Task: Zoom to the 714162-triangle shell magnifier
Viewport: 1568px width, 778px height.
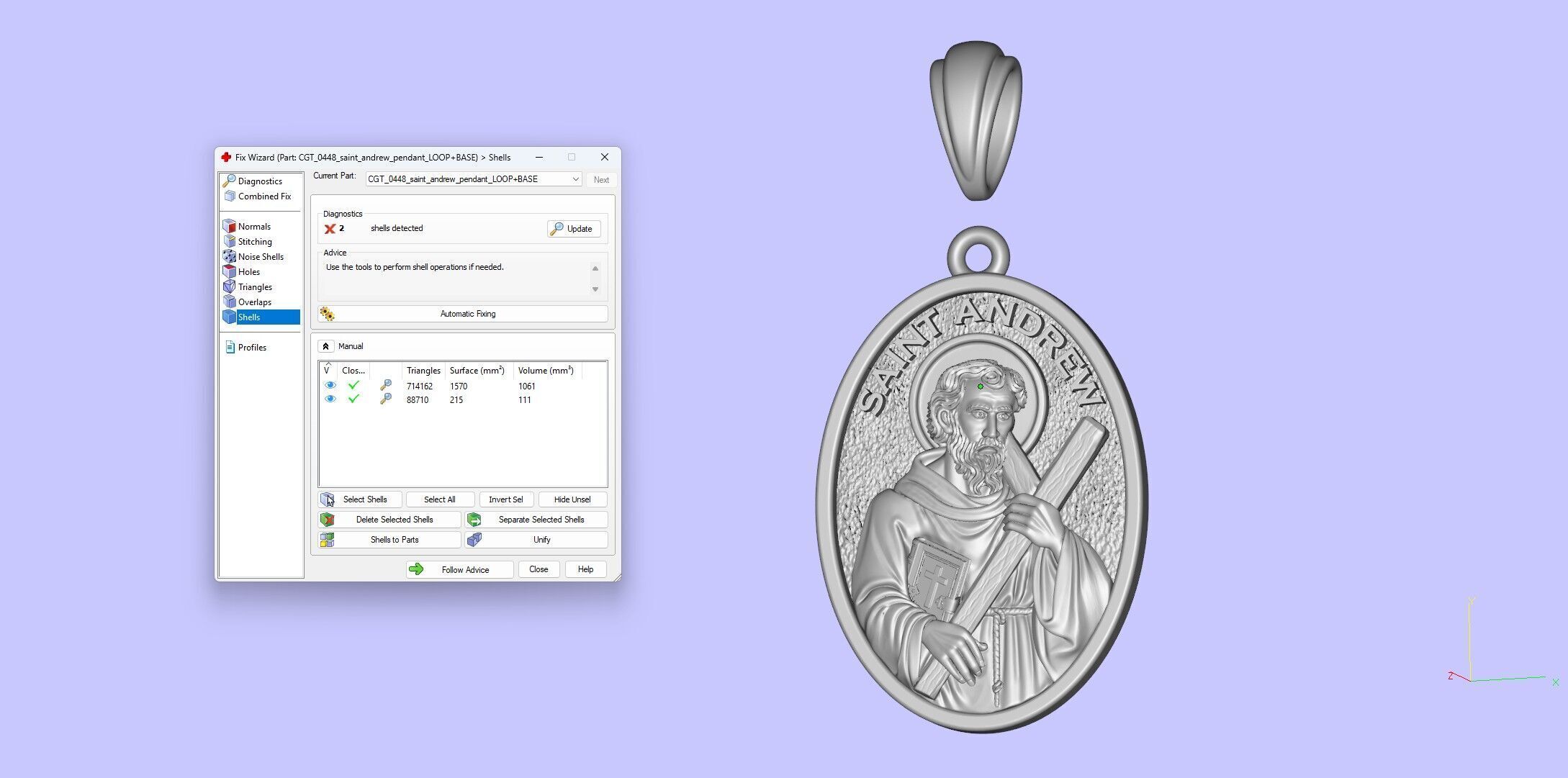Action: click(386, 386)
